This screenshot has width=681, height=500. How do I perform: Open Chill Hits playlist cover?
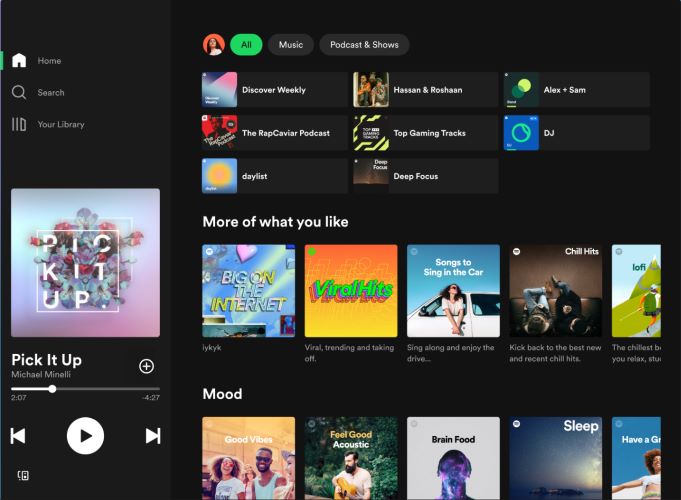[x=556, y=291]
